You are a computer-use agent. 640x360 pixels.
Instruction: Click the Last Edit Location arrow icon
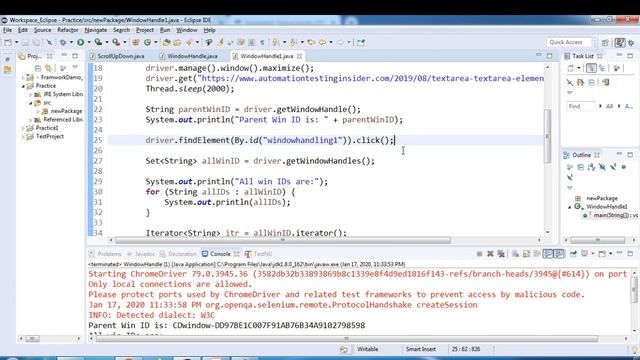311,42
